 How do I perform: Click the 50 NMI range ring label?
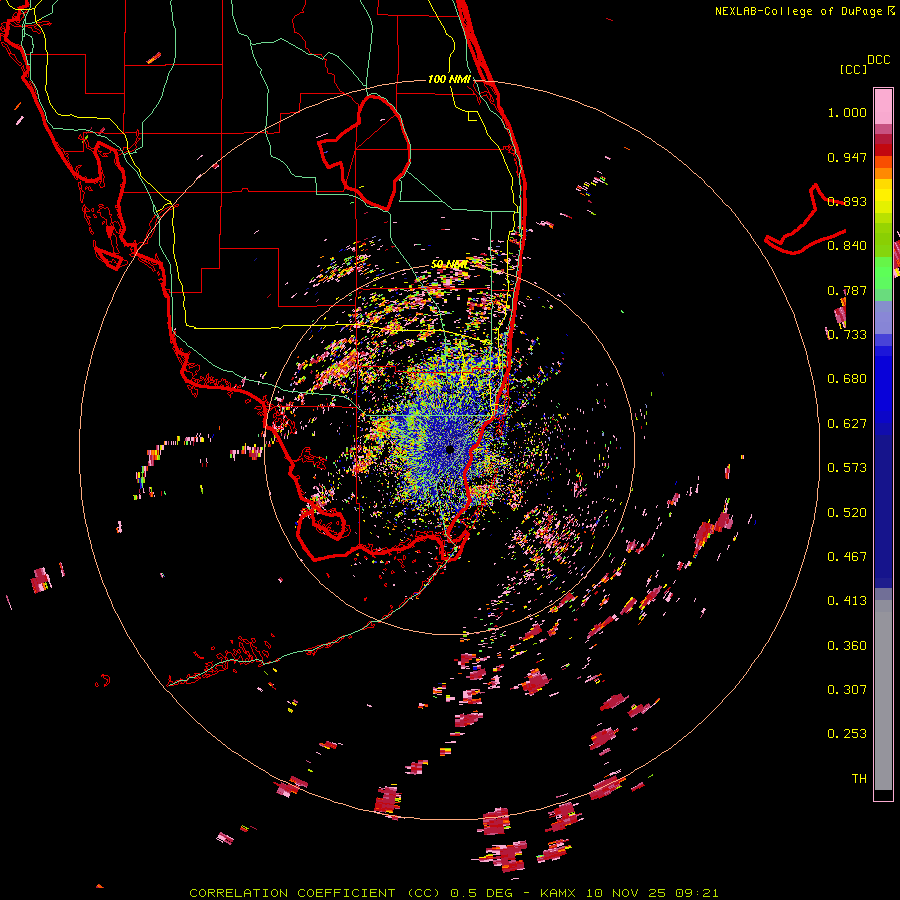[x=449, y=264]
